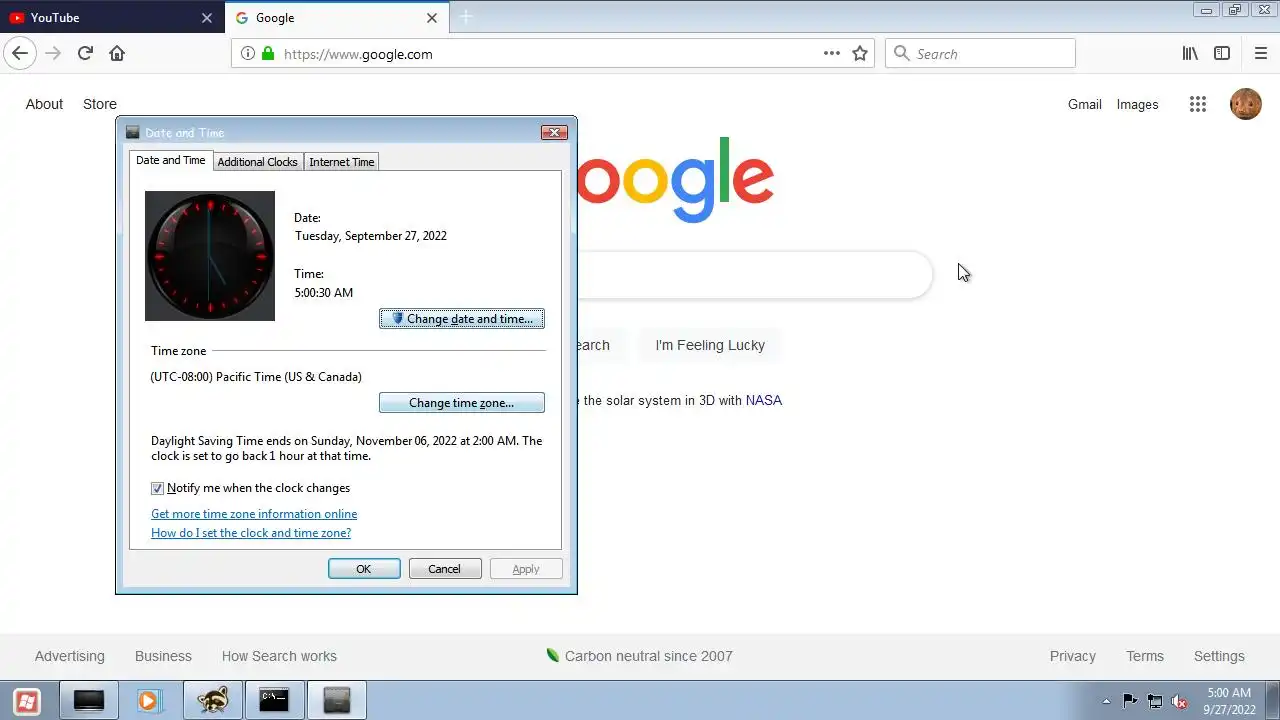Open the black monitor taskbar app
This screenshot has width=1280, height=720.
click(89, 701)
